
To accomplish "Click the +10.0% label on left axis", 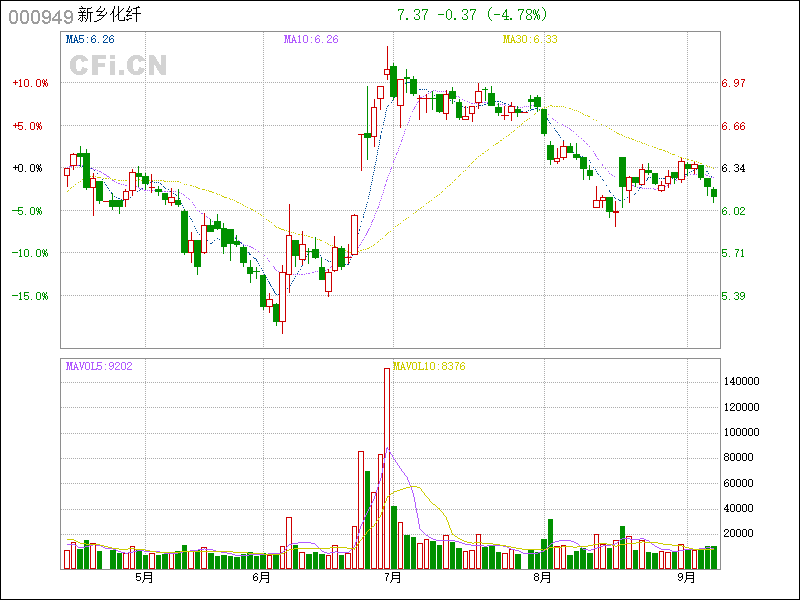I will point(30,84).
